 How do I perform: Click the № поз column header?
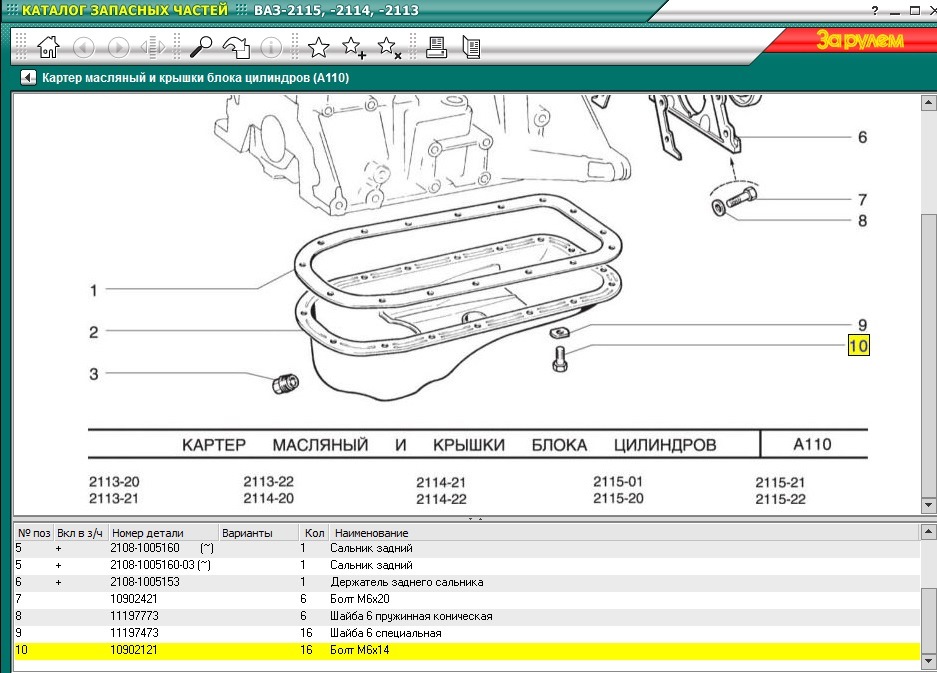pos(34,533)
